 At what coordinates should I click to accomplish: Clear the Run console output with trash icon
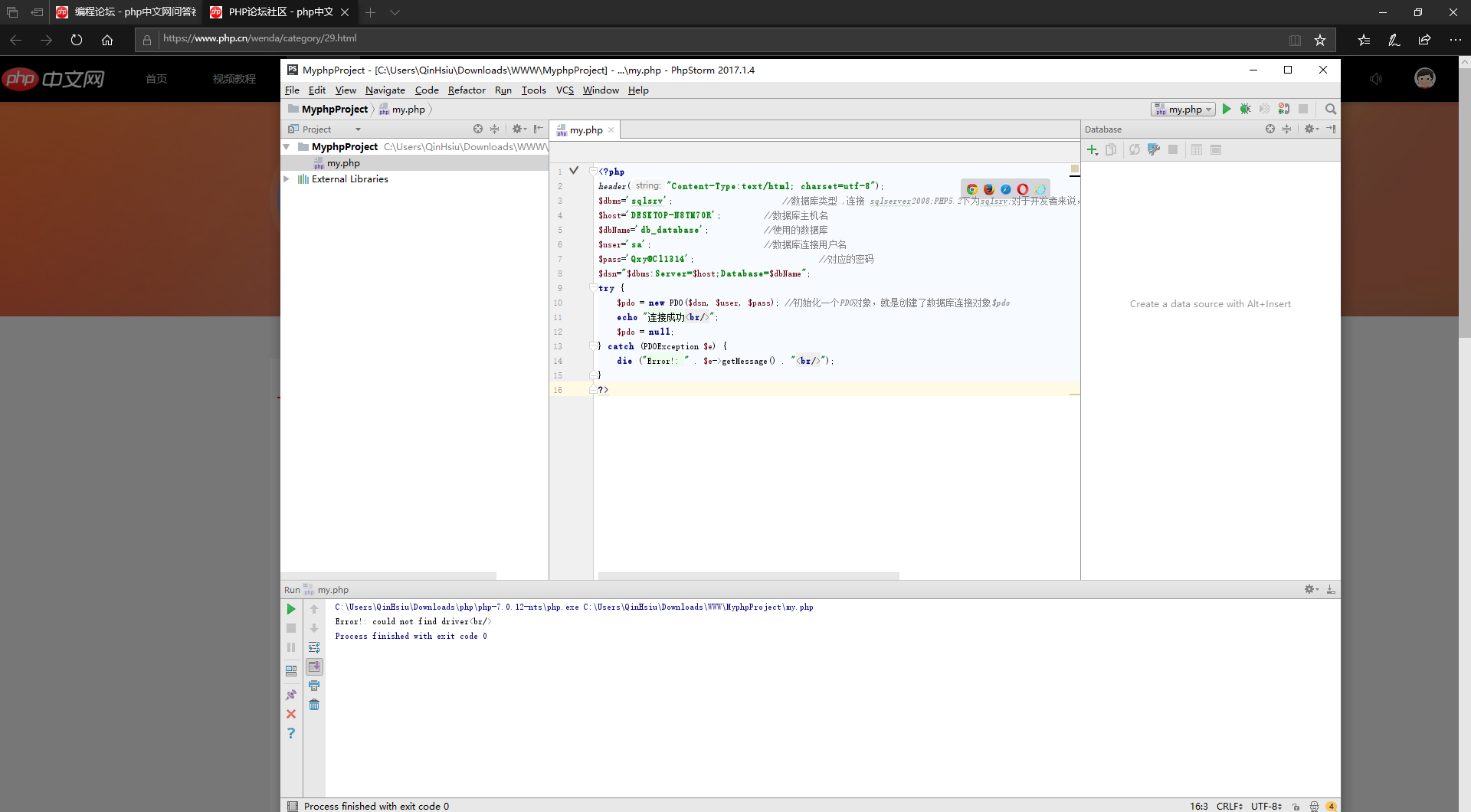point(314,705)
